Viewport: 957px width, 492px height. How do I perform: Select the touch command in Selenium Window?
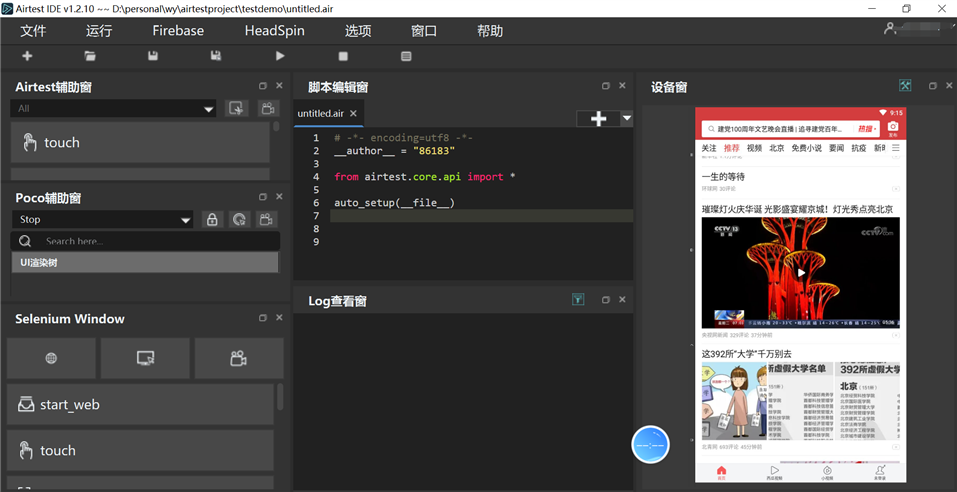[x=140, y=450]
